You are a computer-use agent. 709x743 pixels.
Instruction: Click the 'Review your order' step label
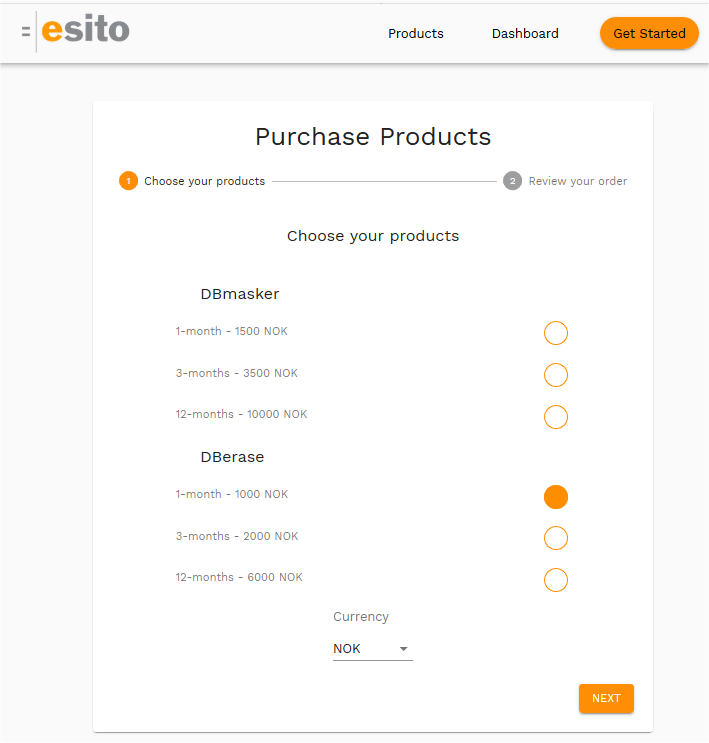[x=578, y=181]
